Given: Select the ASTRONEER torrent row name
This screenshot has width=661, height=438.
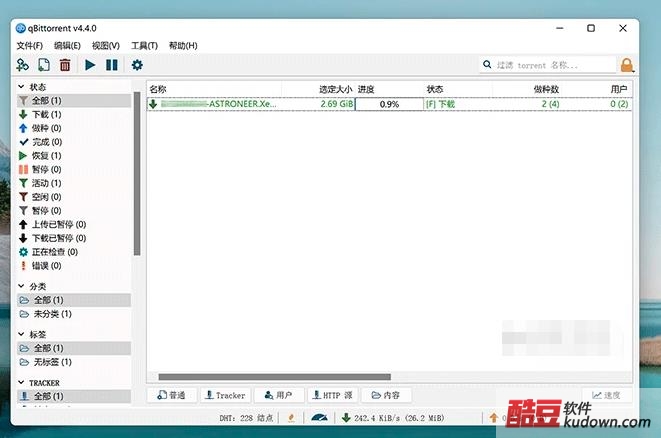Looking at the screenshot, I should click(218, 104).
